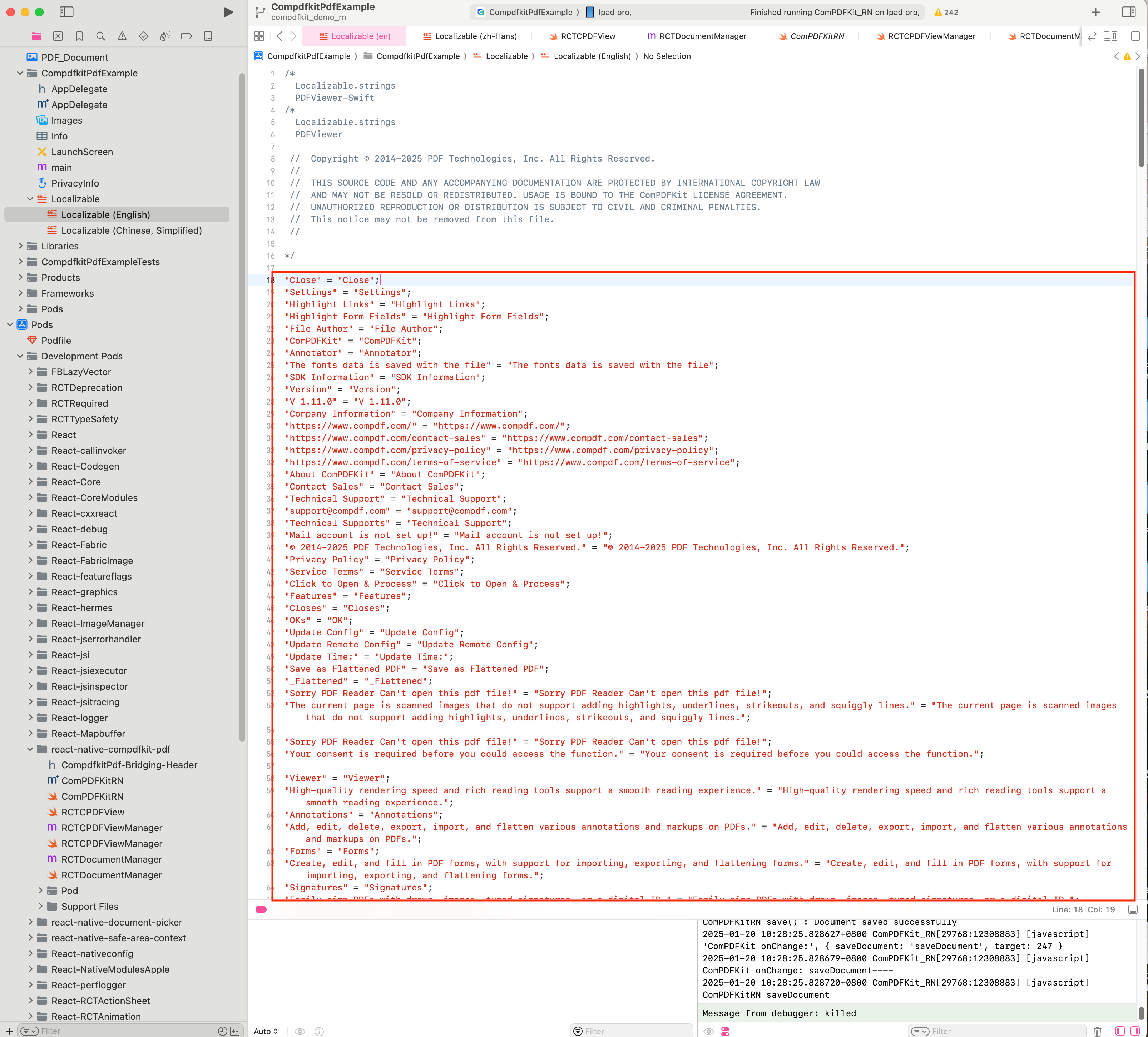Click Localizable (English) in breadcrumb bar

pyautogui.click(x=592, y=56)
